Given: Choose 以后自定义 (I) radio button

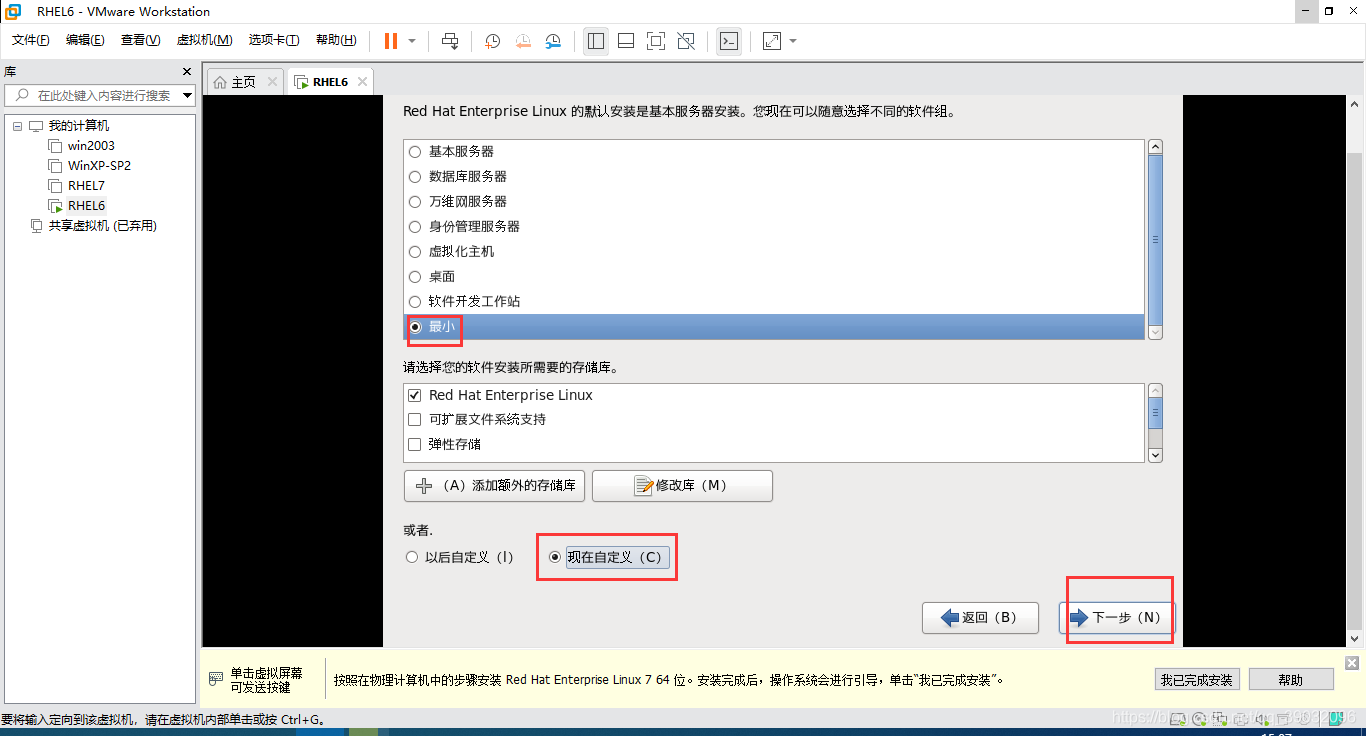Looking at the screenshot, I should click(x=412, y=557).
